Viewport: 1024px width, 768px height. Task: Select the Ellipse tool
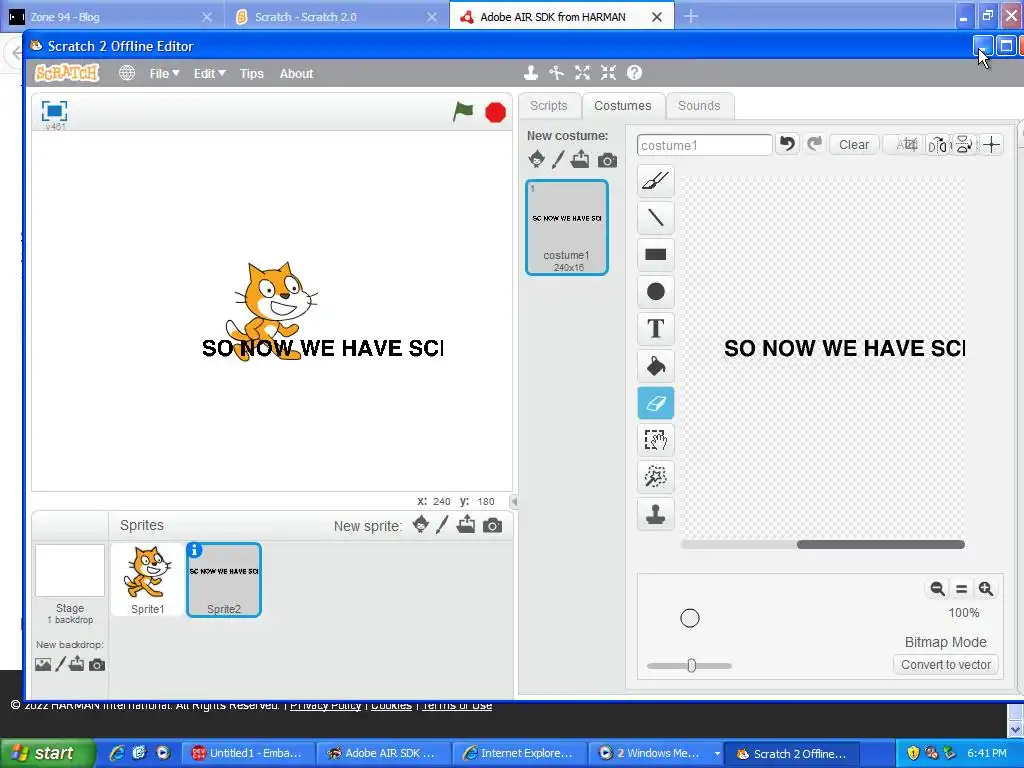click(x=655, y=291)
